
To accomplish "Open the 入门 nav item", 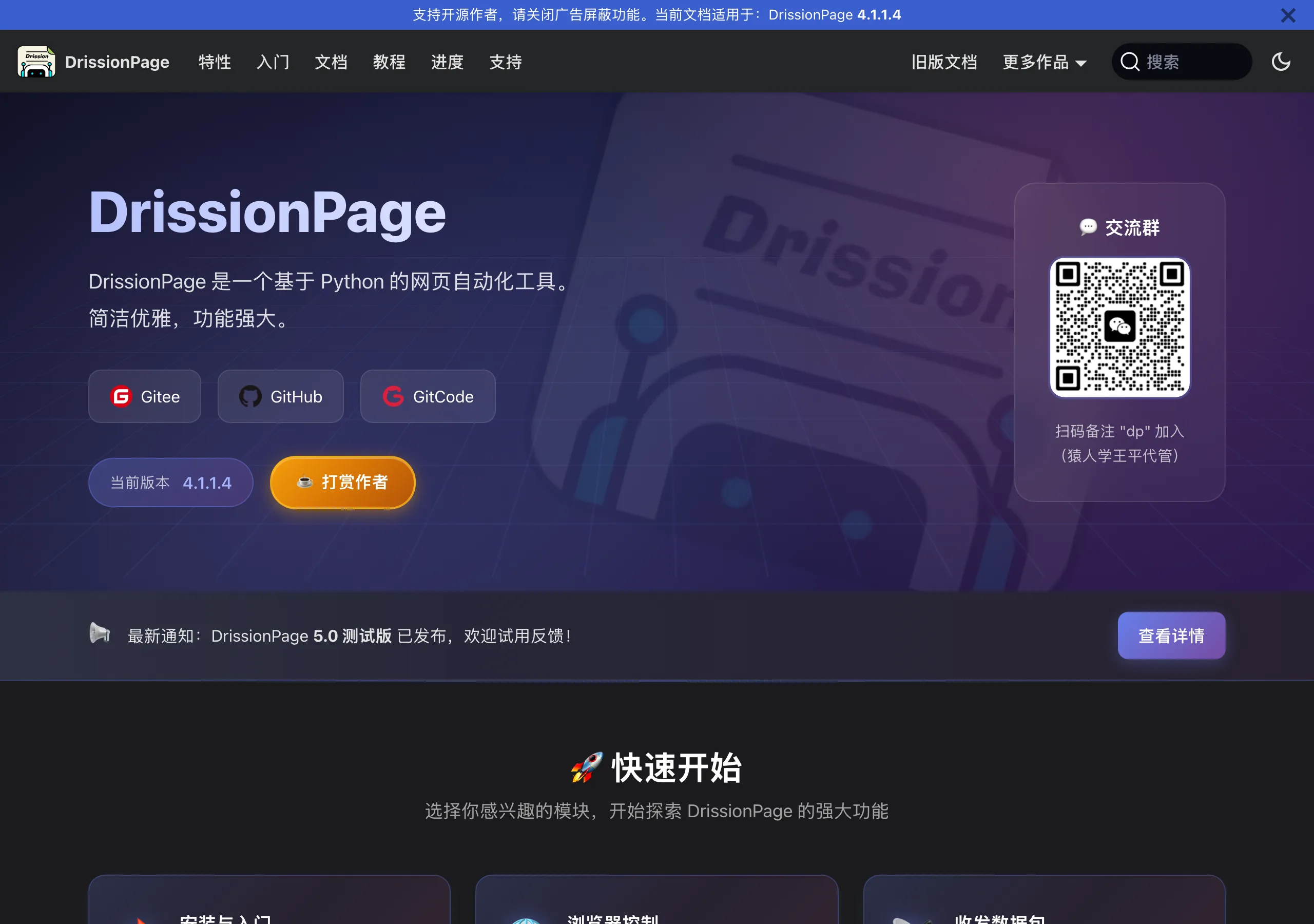I will (273, 62).
